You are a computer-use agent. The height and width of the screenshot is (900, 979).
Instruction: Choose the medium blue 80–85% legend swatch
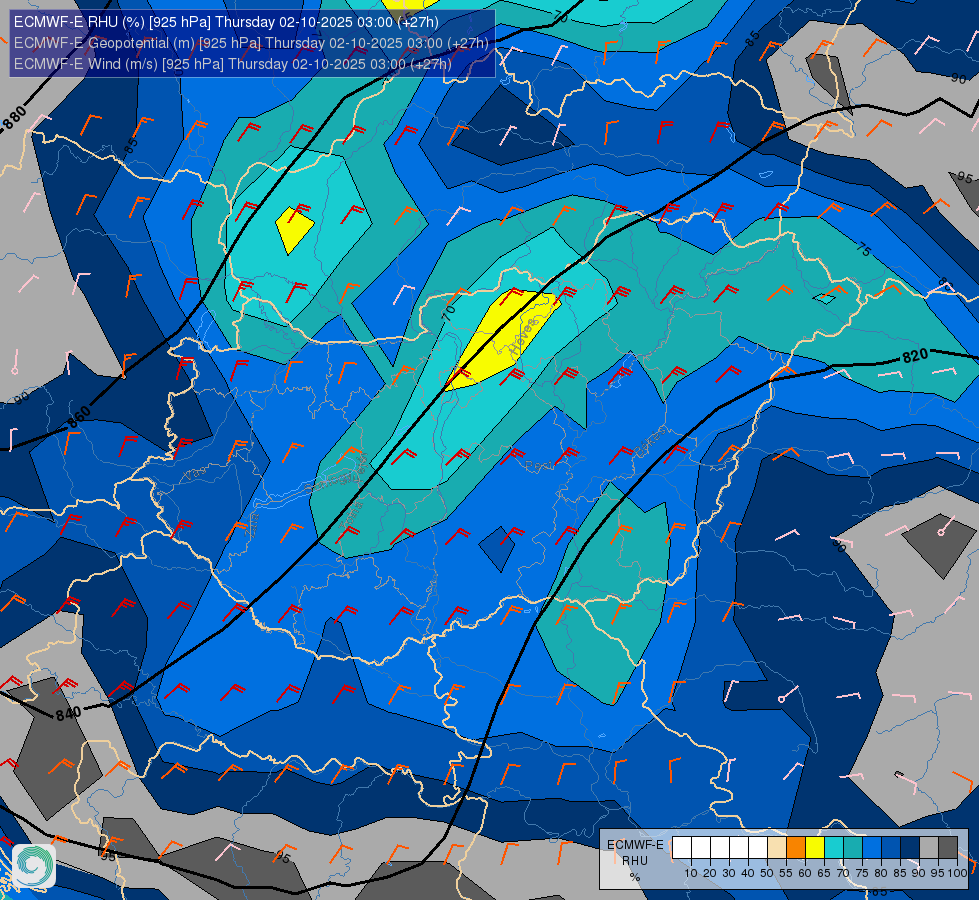tap(891, 848)
